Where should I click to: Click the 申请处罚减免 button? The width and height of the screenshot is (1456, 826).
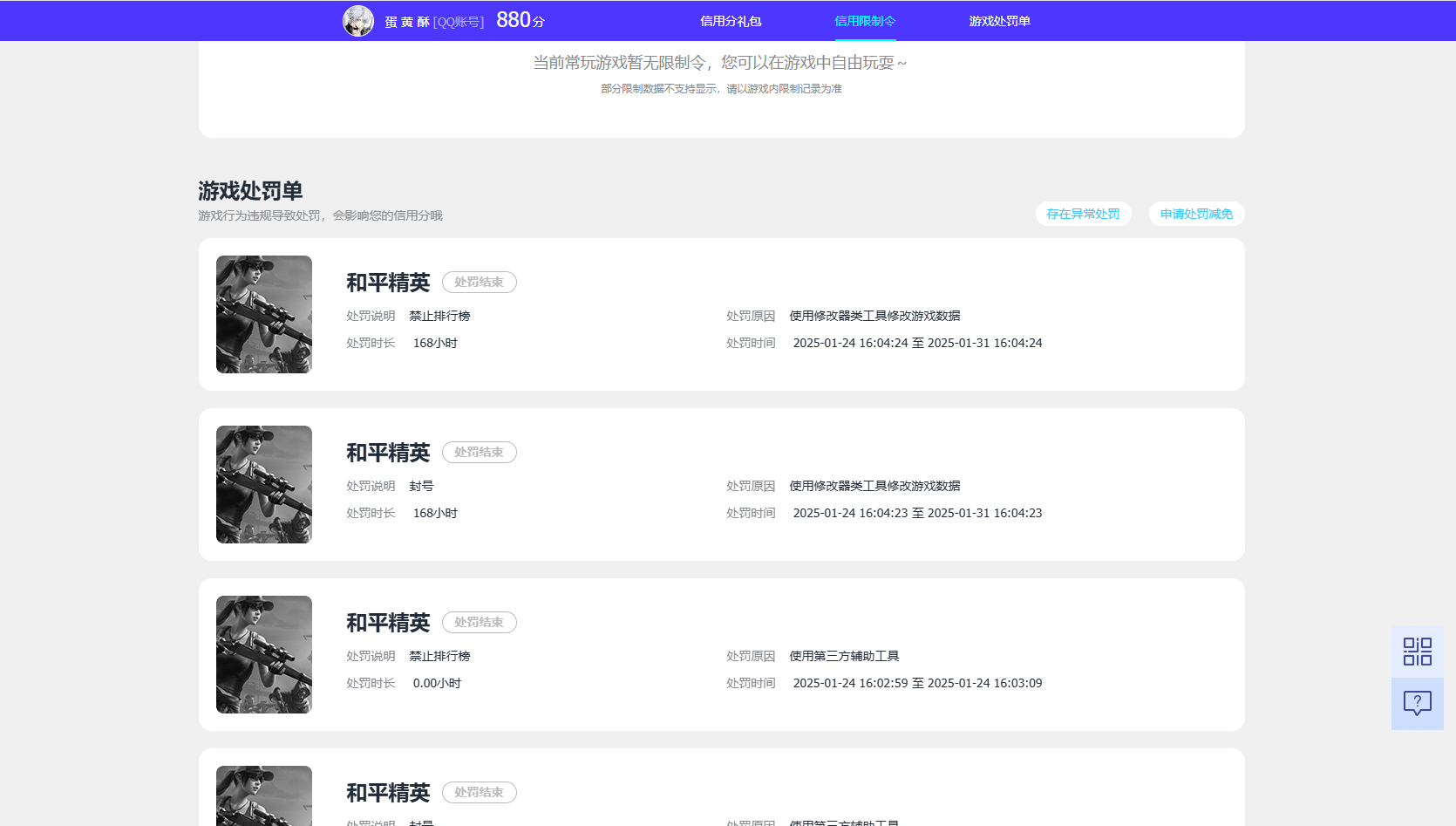pos(1196,214)
